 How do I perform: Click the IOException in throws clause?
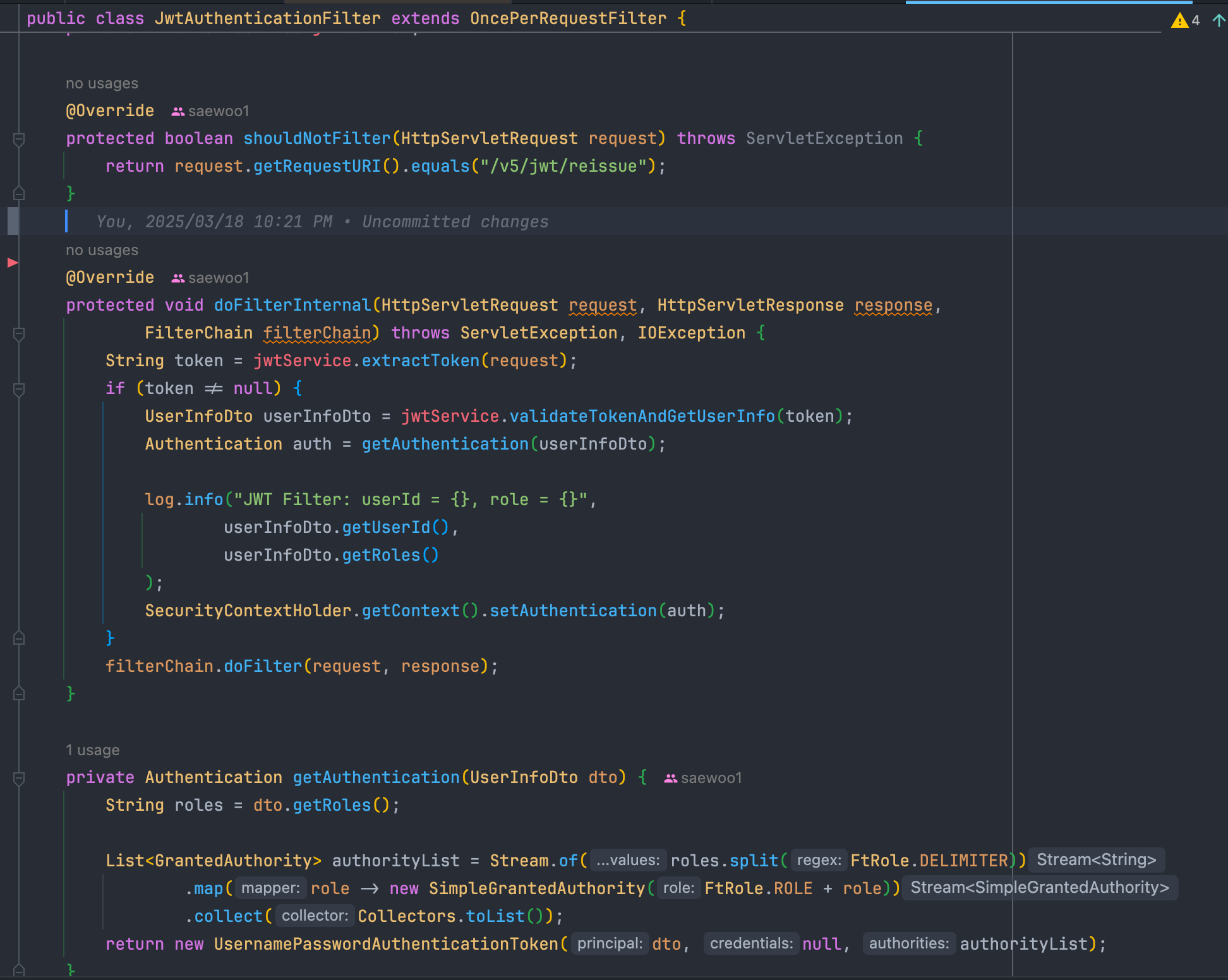click(692, 333)
